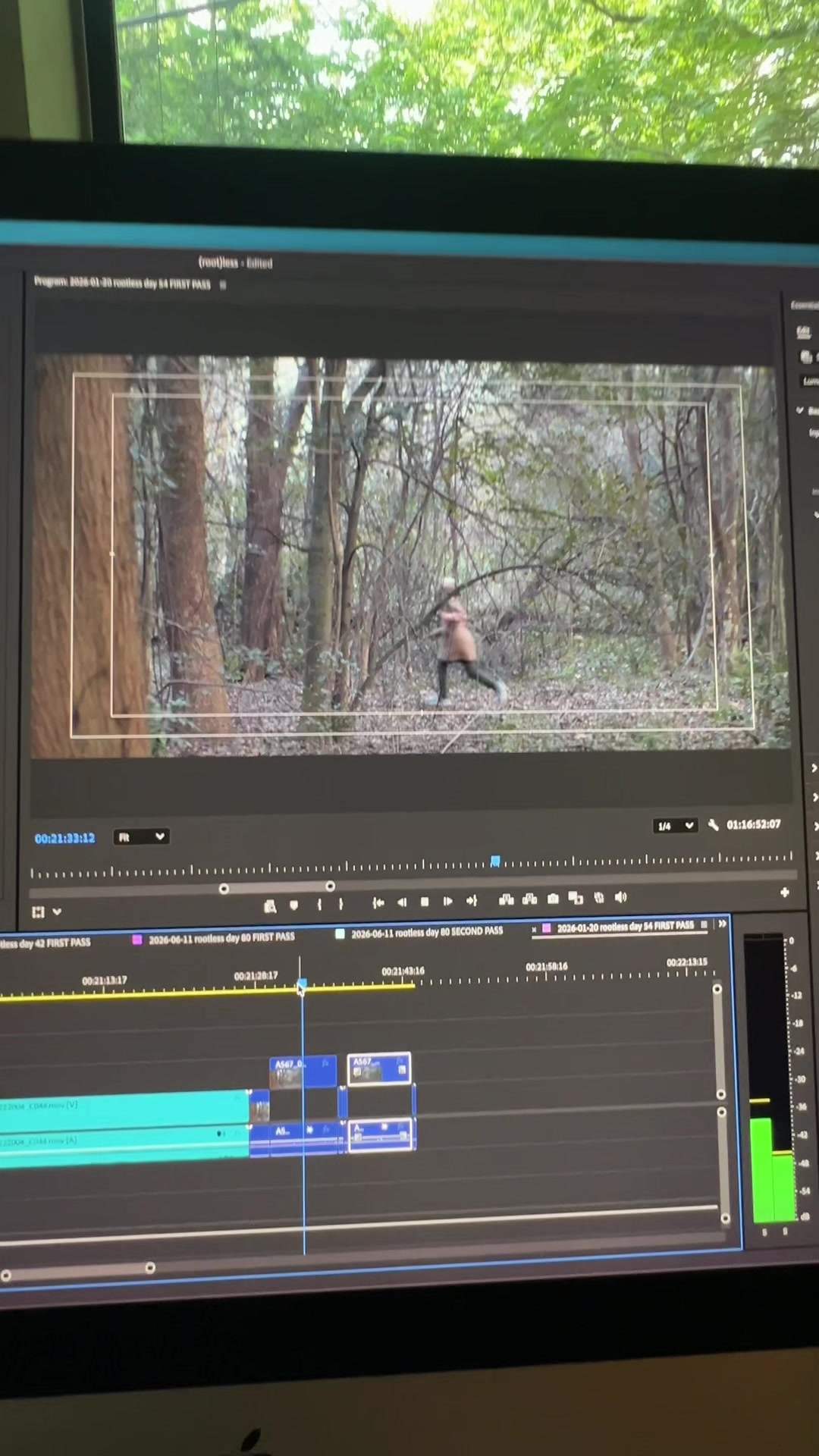
Task: Select the highlighted second A567 video clip
Action: click(x=379, y=1068)
